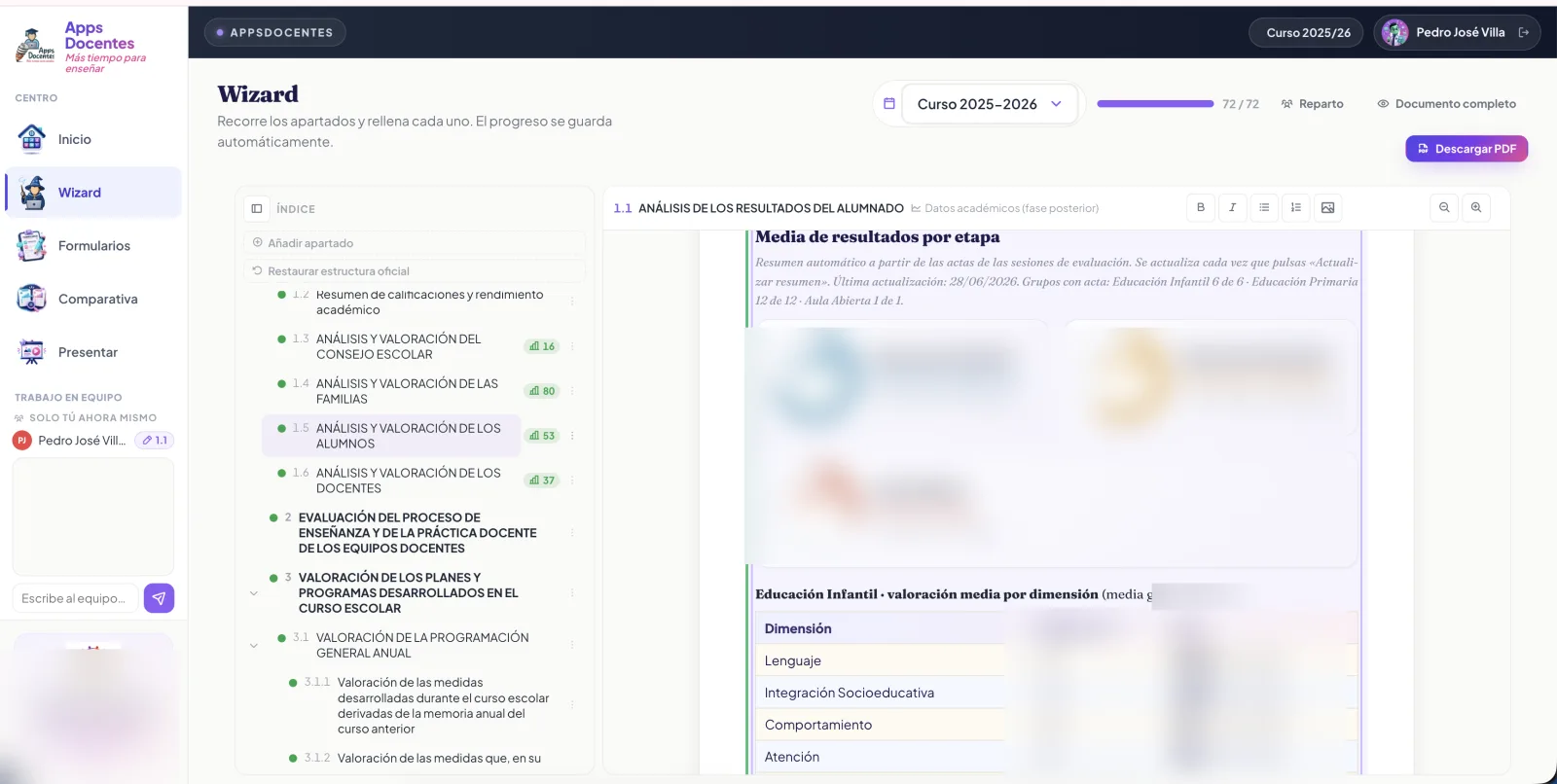Select 3.1 Valoración de la Programación General
Image resolution: width=1557 pixels, height=784 pixels.
click(x=420, y=645)
